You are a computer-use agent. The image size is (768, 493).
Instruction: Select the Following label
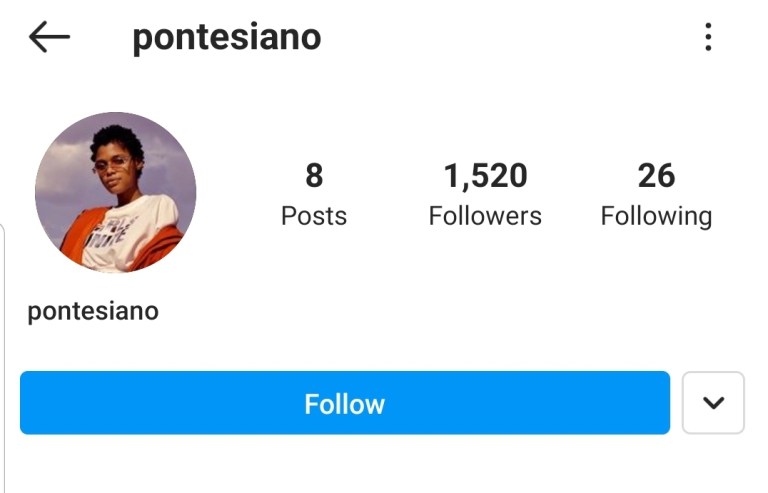(656, 216)
